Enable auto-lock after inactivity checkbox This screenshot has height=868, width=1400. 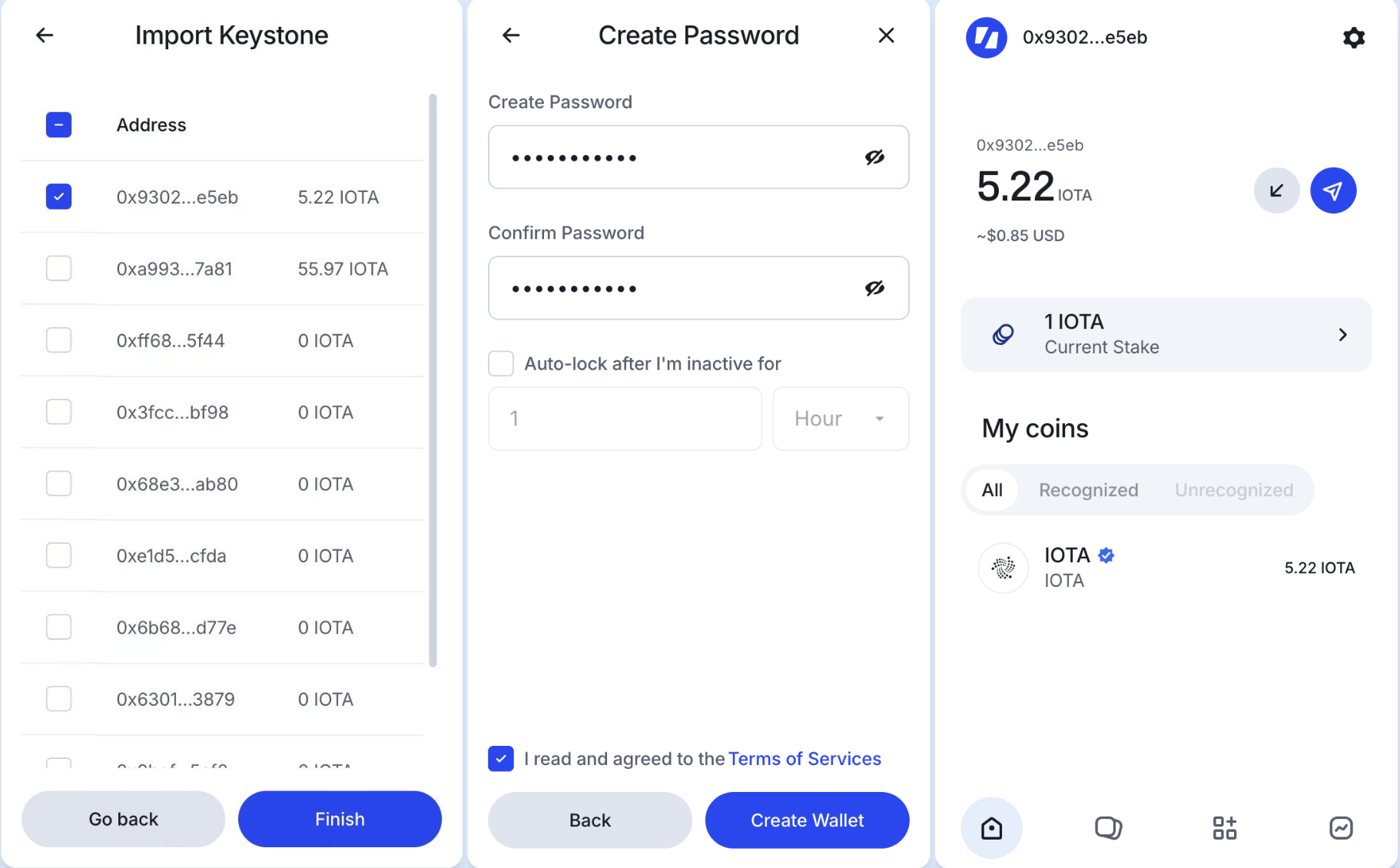pos(501,363)
